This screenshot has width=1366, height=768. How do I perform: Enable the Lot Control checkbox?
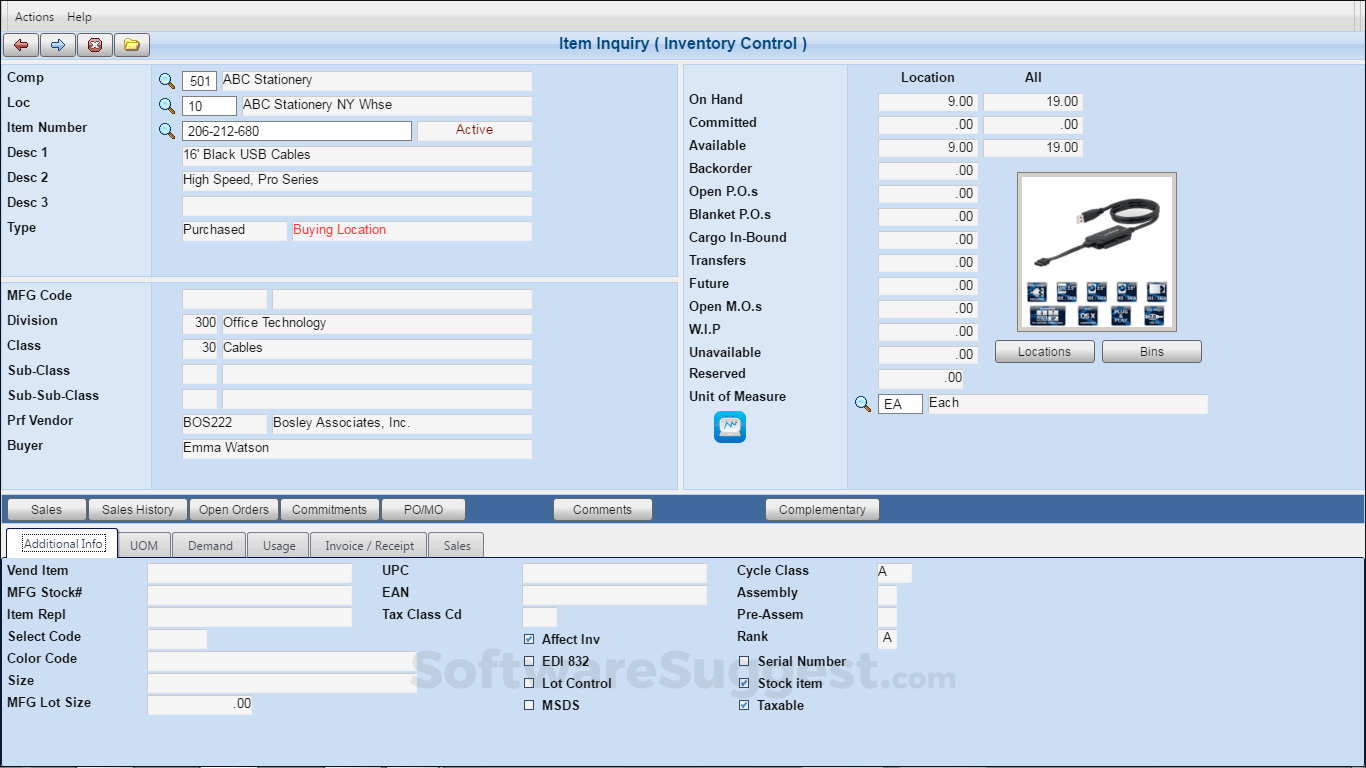pyautogui.click(x=529, y=683)
